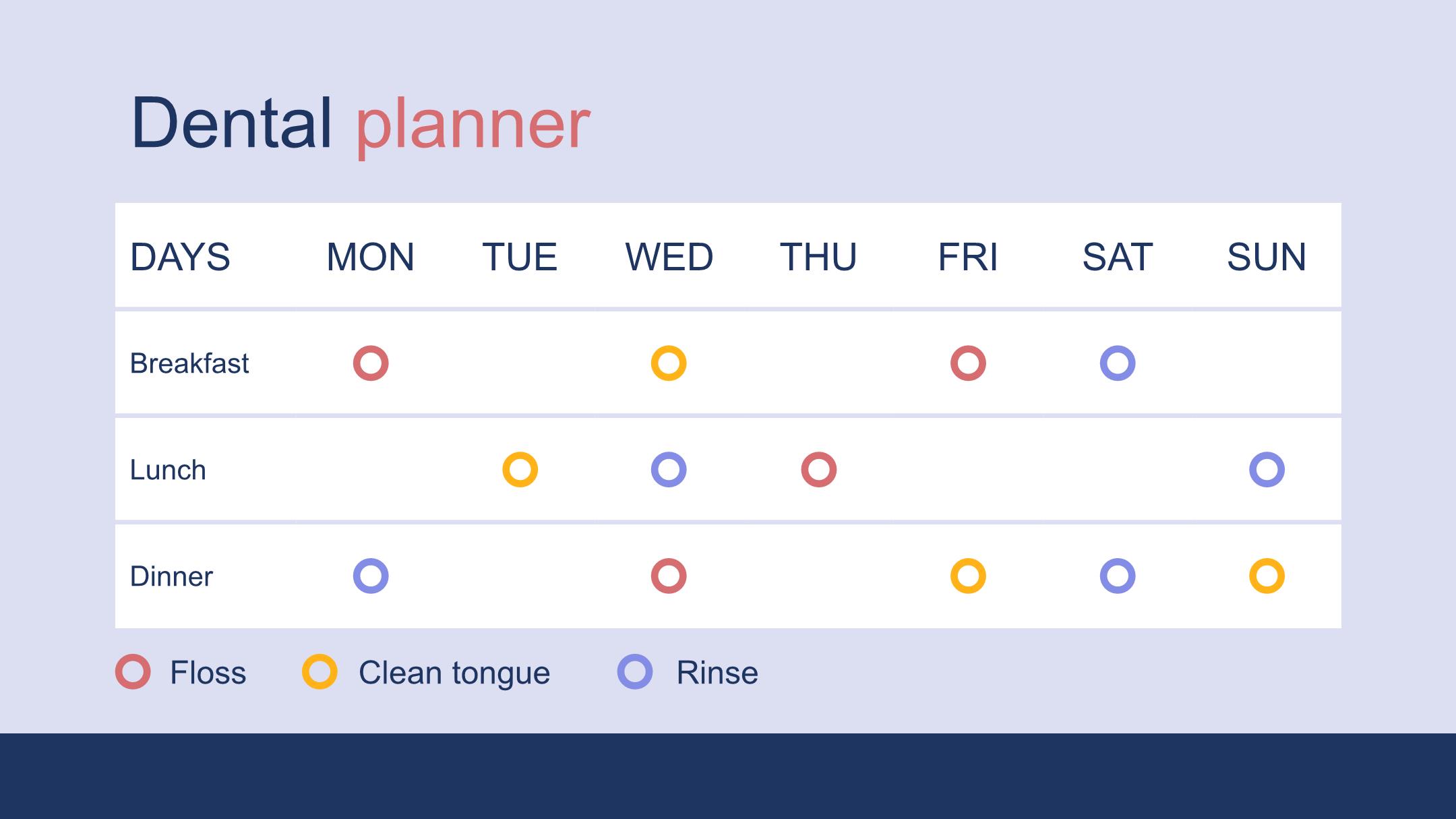Select the Breakfast row label

pyautogui.click(x=189, y=363)
